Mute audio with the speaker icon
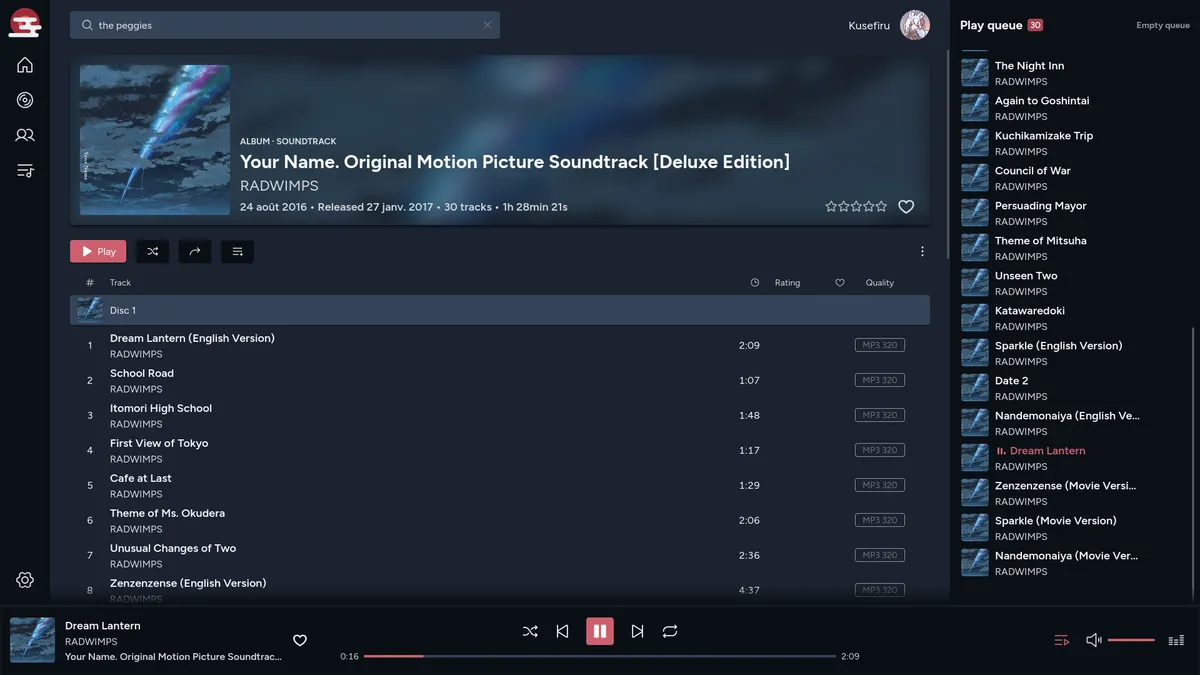Image resolution: width=1200 pixels, height=675 pixels. pos(1094,640)
